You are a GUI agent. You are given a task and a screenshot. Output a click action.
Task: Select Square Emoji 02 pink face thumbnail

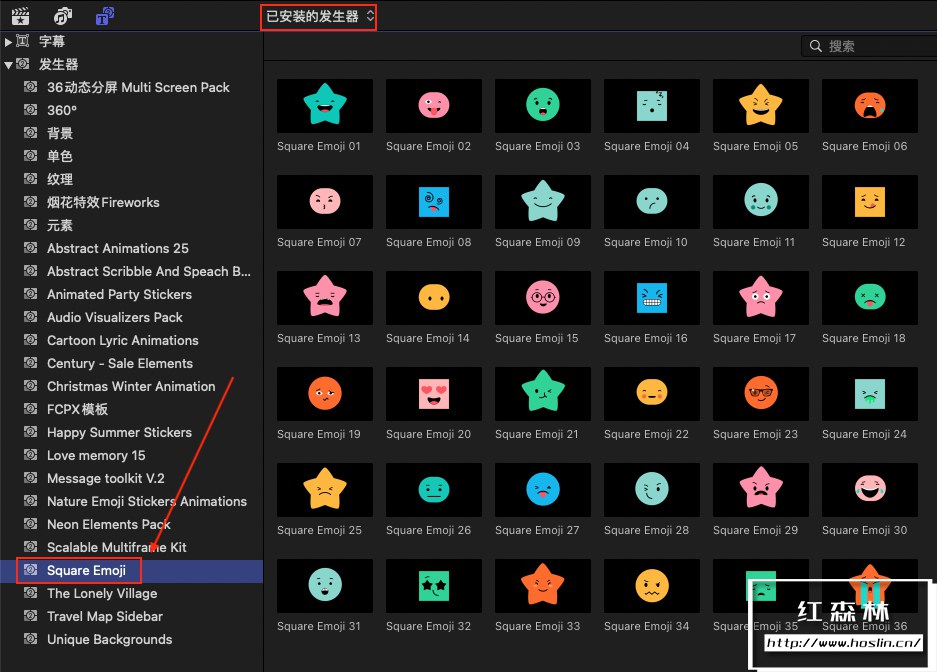434,106
